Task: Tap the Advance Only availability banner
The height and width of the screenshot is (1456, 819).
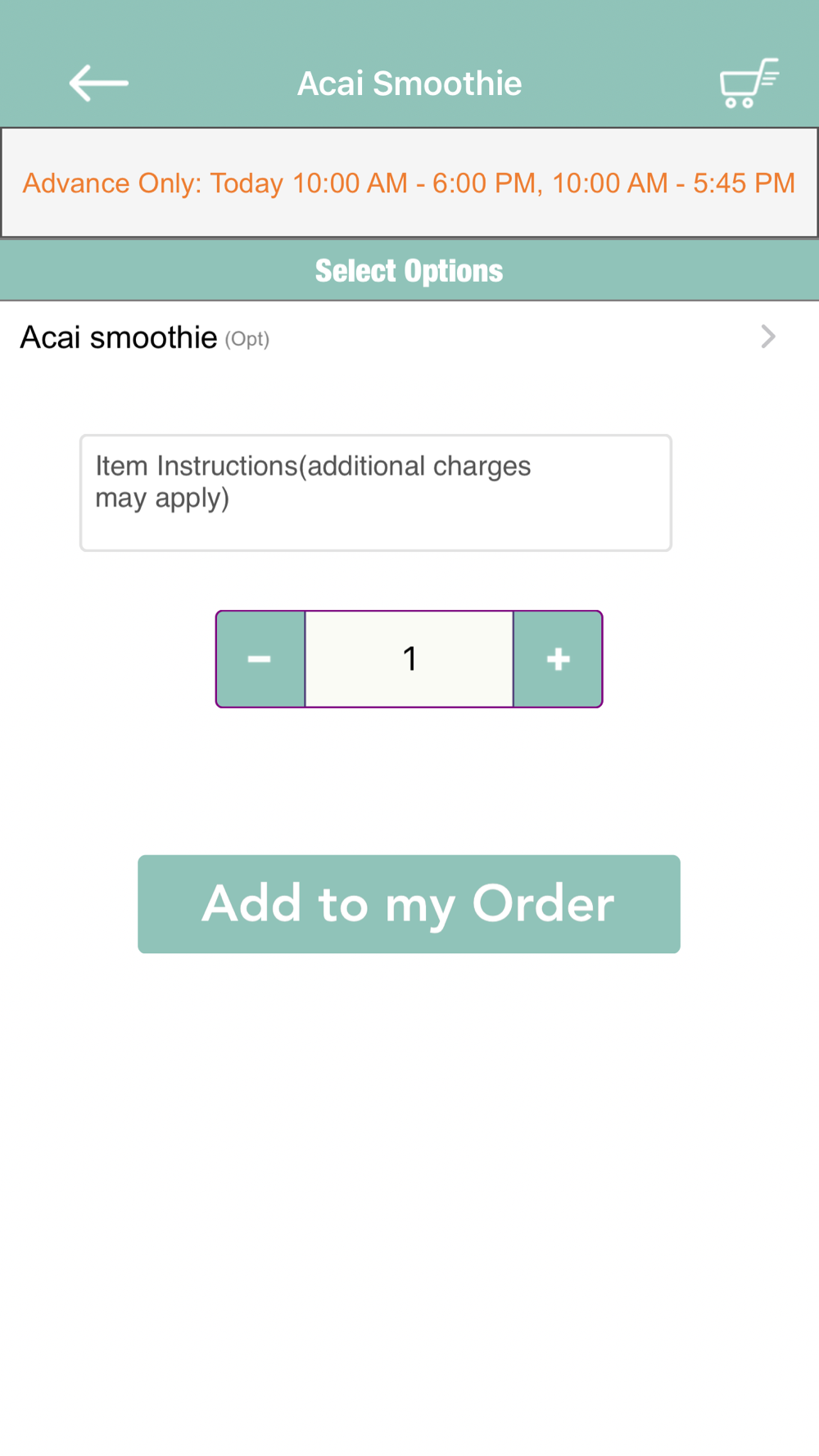Action: coord(409,183)
